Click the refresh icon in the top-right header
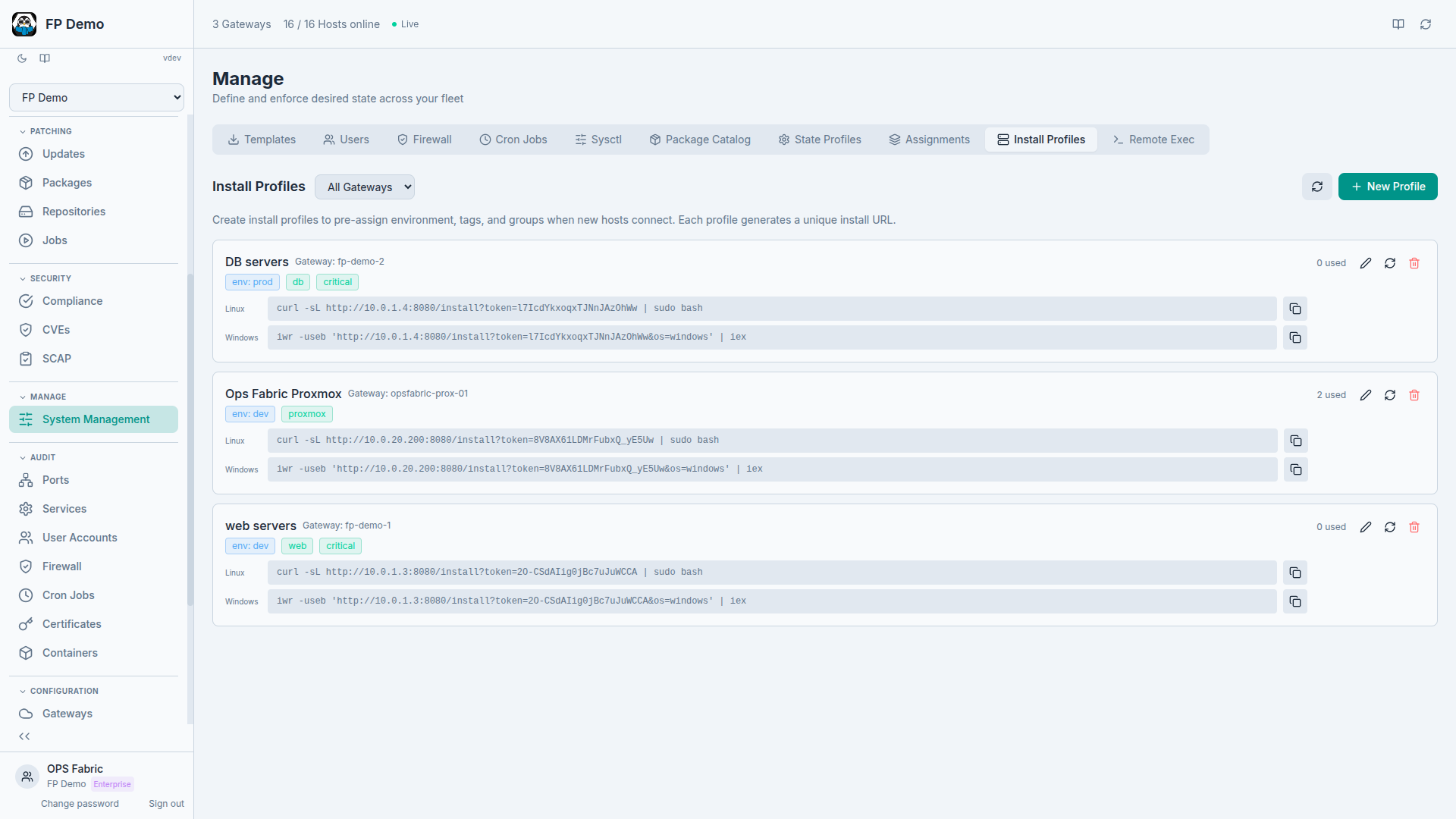 click(x=1426, y=24)
